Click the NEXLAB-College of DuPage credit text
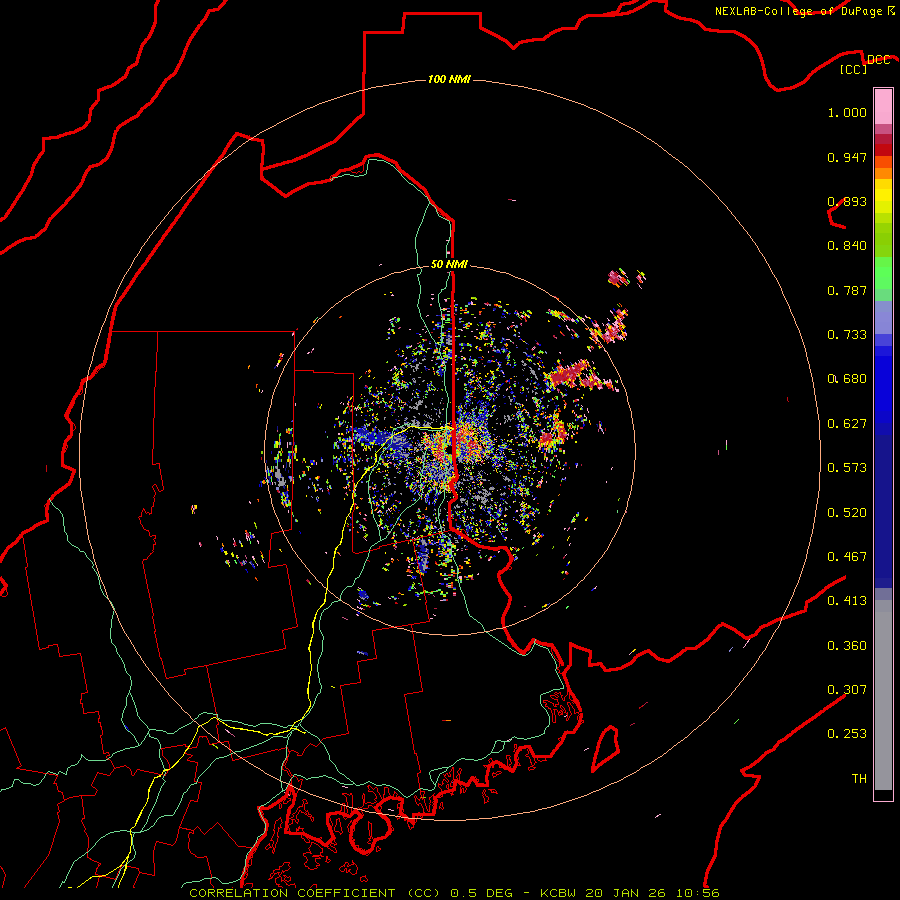 tap(798, 11)
